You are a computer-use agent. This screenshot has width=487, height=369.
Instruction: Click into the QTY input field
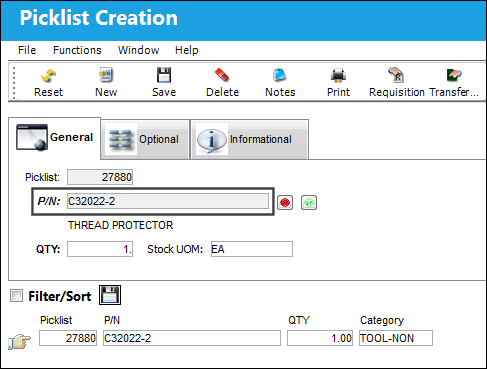(x=100, y=249)
